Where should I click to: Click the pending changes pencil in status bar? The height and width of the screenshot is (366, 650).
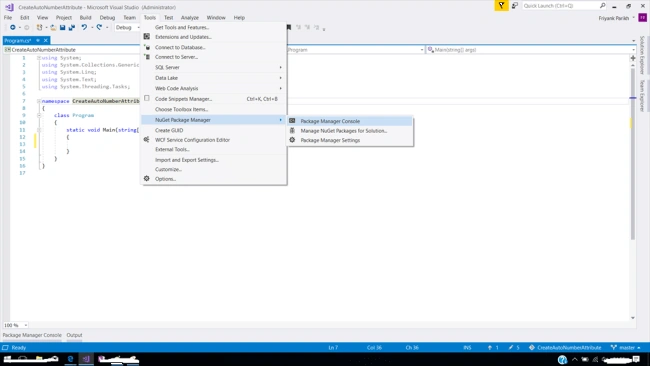click(x=511, y=347)
